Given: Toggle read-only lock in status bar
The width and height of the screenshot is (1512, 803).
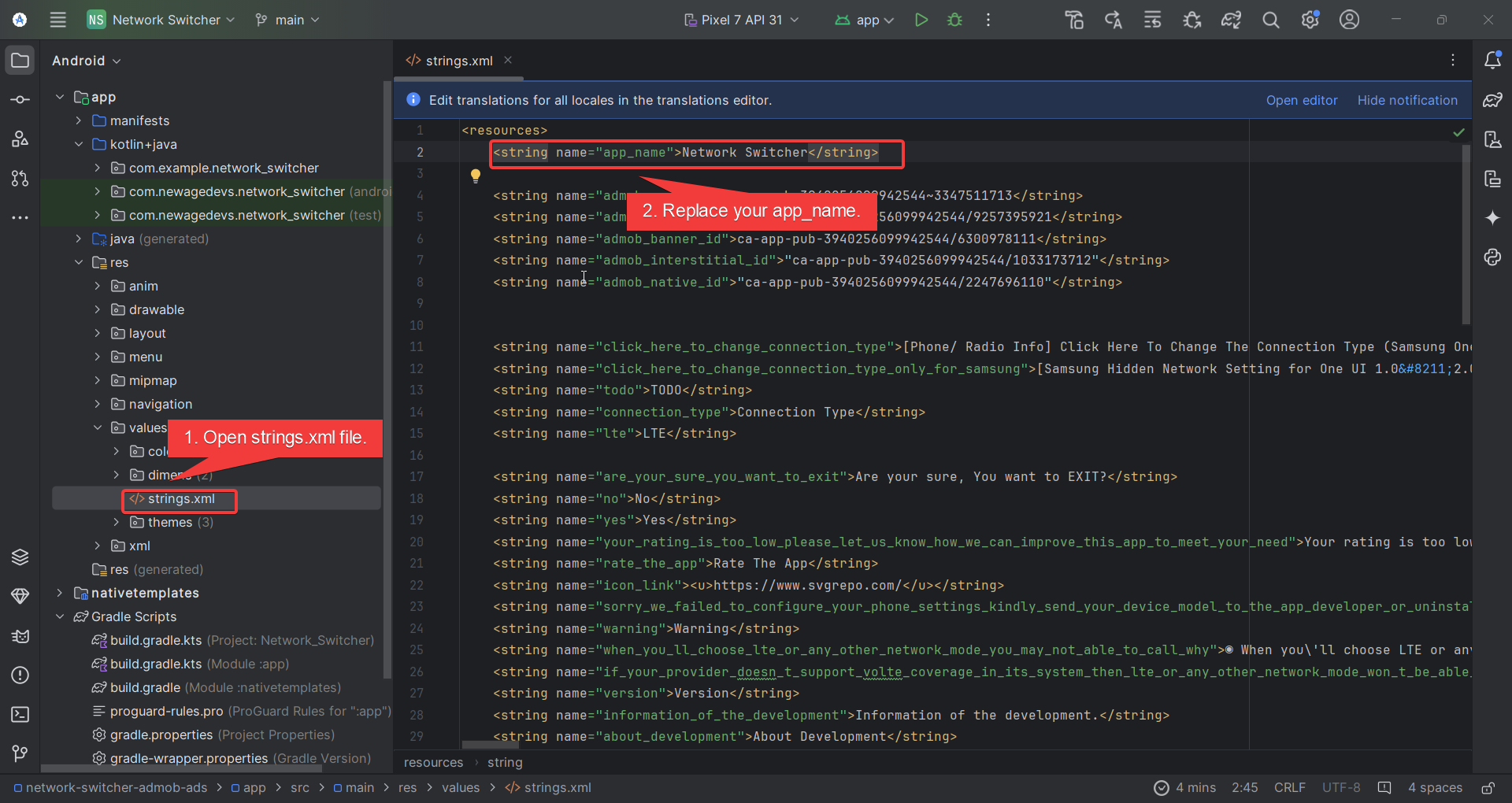Looking at the screenshot, I should pyautogui.click(x=1488, y=788).
